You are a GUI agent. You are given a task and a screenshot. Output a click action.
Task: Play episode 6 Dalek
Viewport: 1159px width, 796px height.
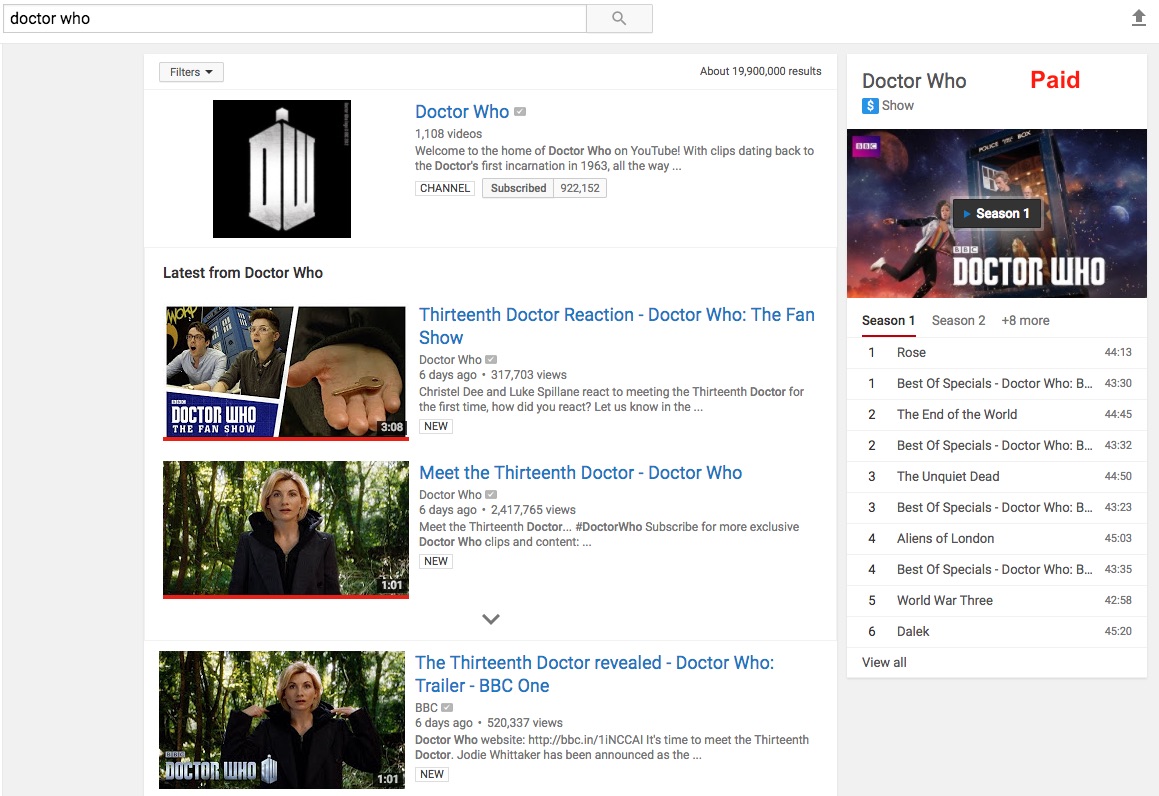pos(997,632)
